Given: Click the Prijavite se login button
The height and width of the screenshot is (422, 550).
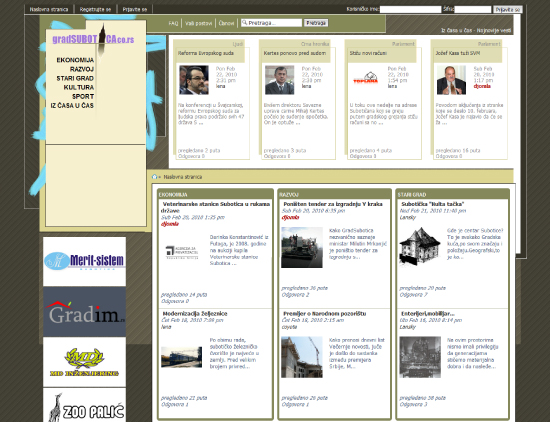Looking at the screenshot, I should [508, 9].
